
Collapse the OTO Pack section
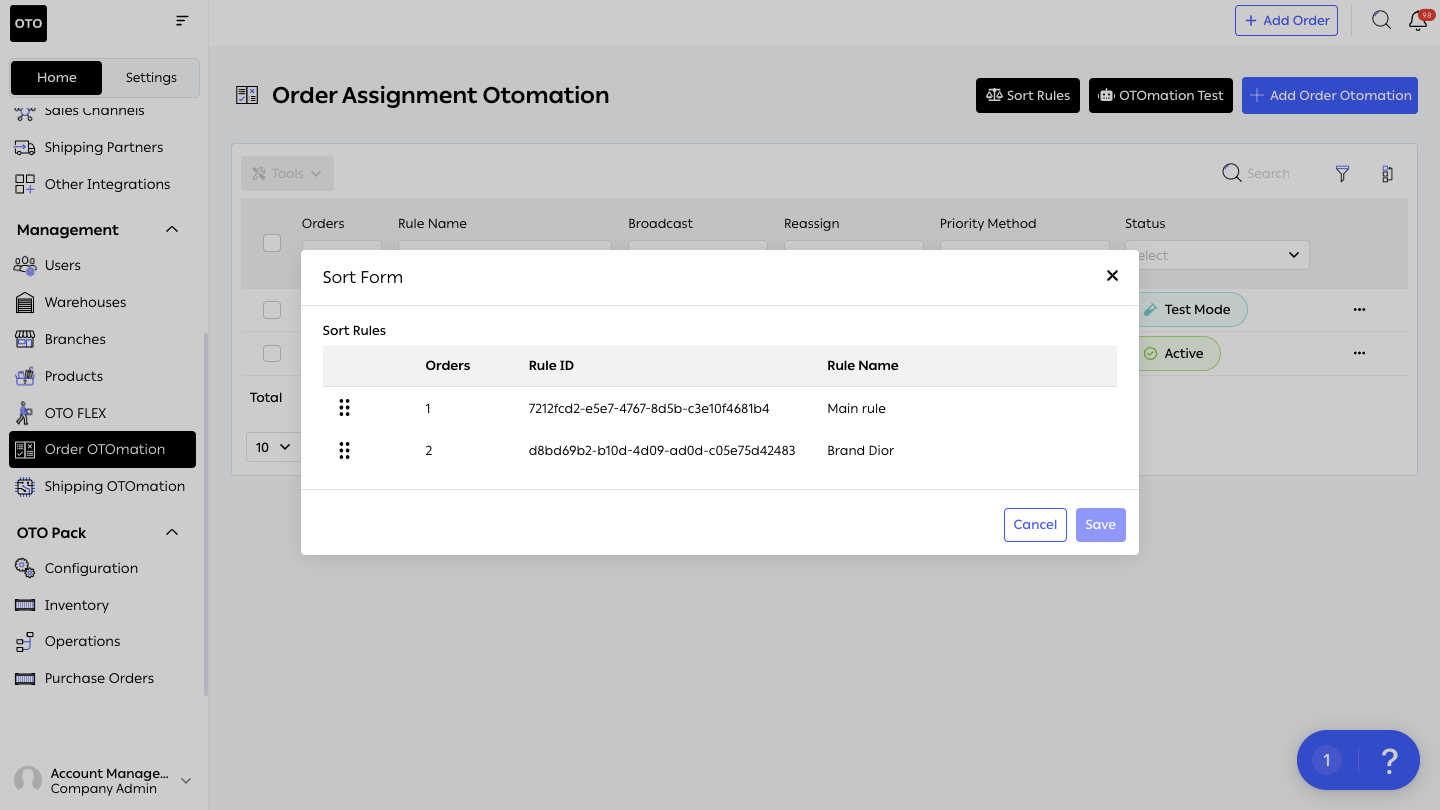(172, 532)
